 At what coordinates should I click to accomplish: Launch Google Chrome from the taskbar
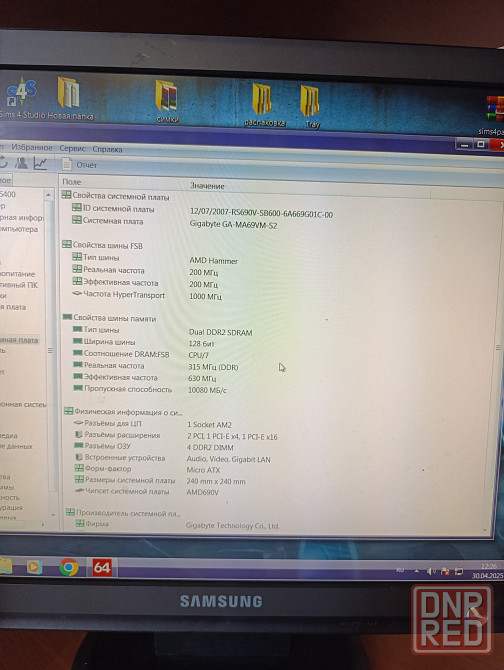[x=69, y=567]
